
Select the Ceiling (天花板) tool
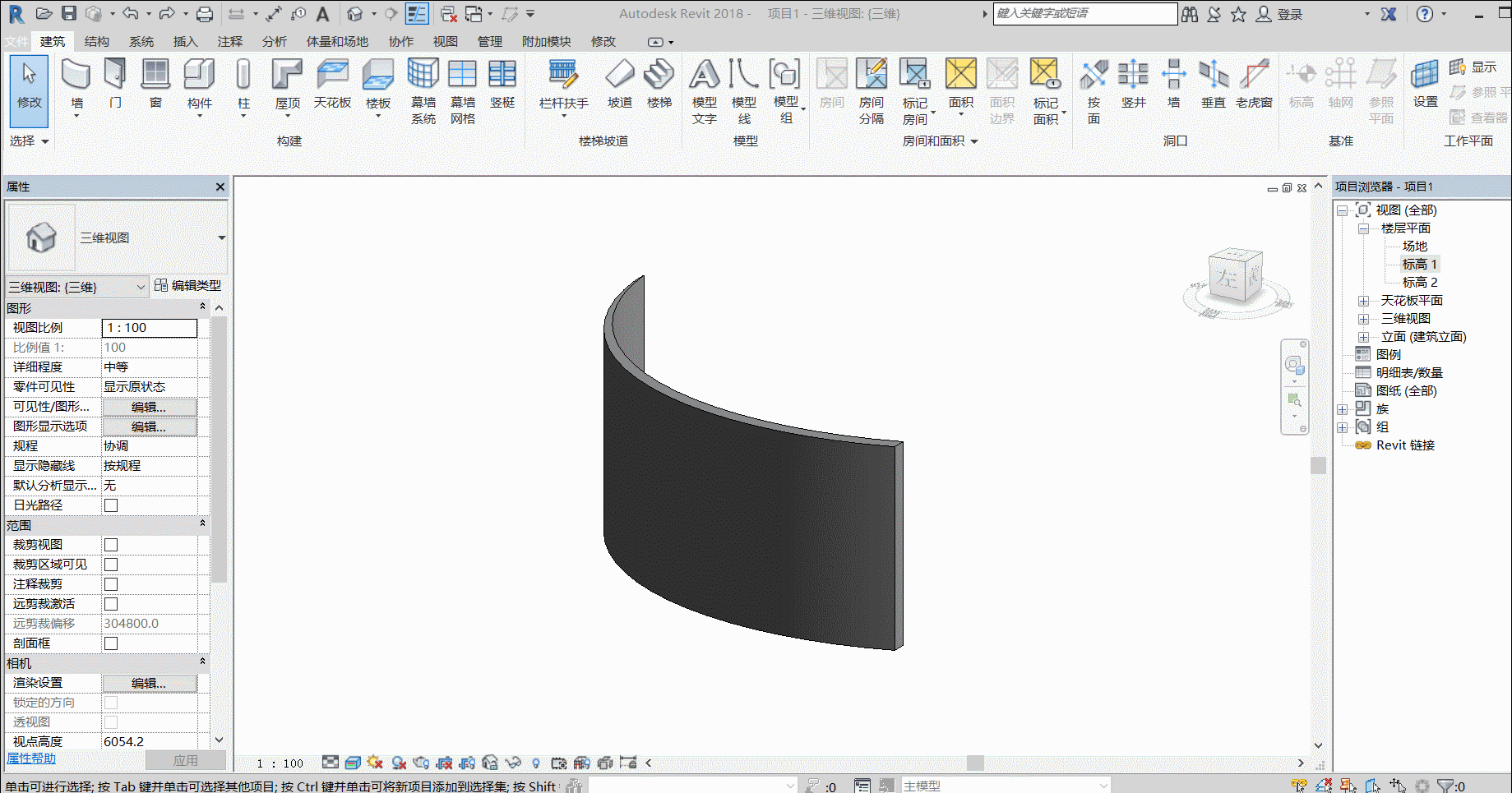tap(332, 85)
